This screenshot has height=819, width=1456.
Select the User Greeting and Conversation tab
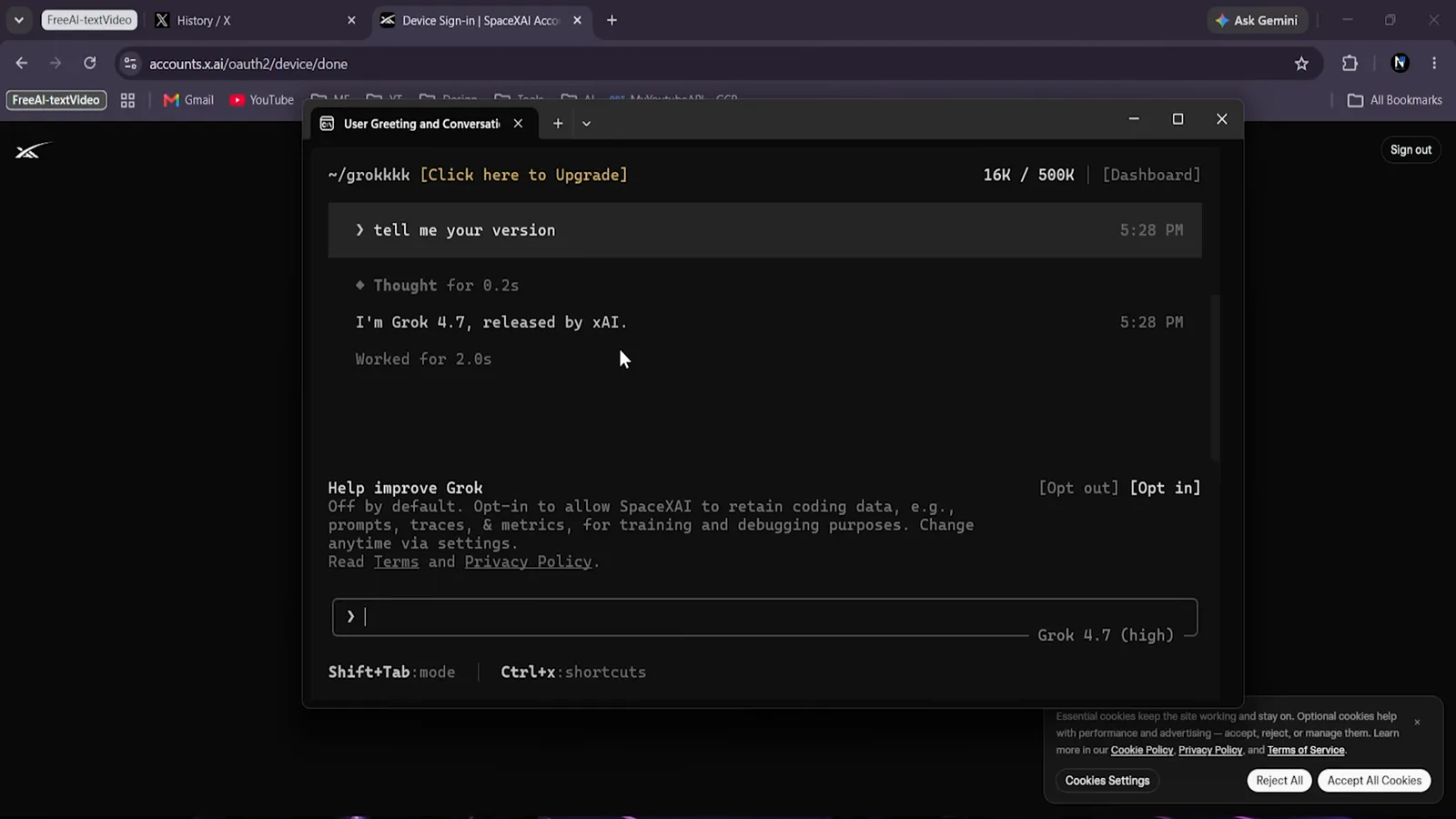click(422, 123)
